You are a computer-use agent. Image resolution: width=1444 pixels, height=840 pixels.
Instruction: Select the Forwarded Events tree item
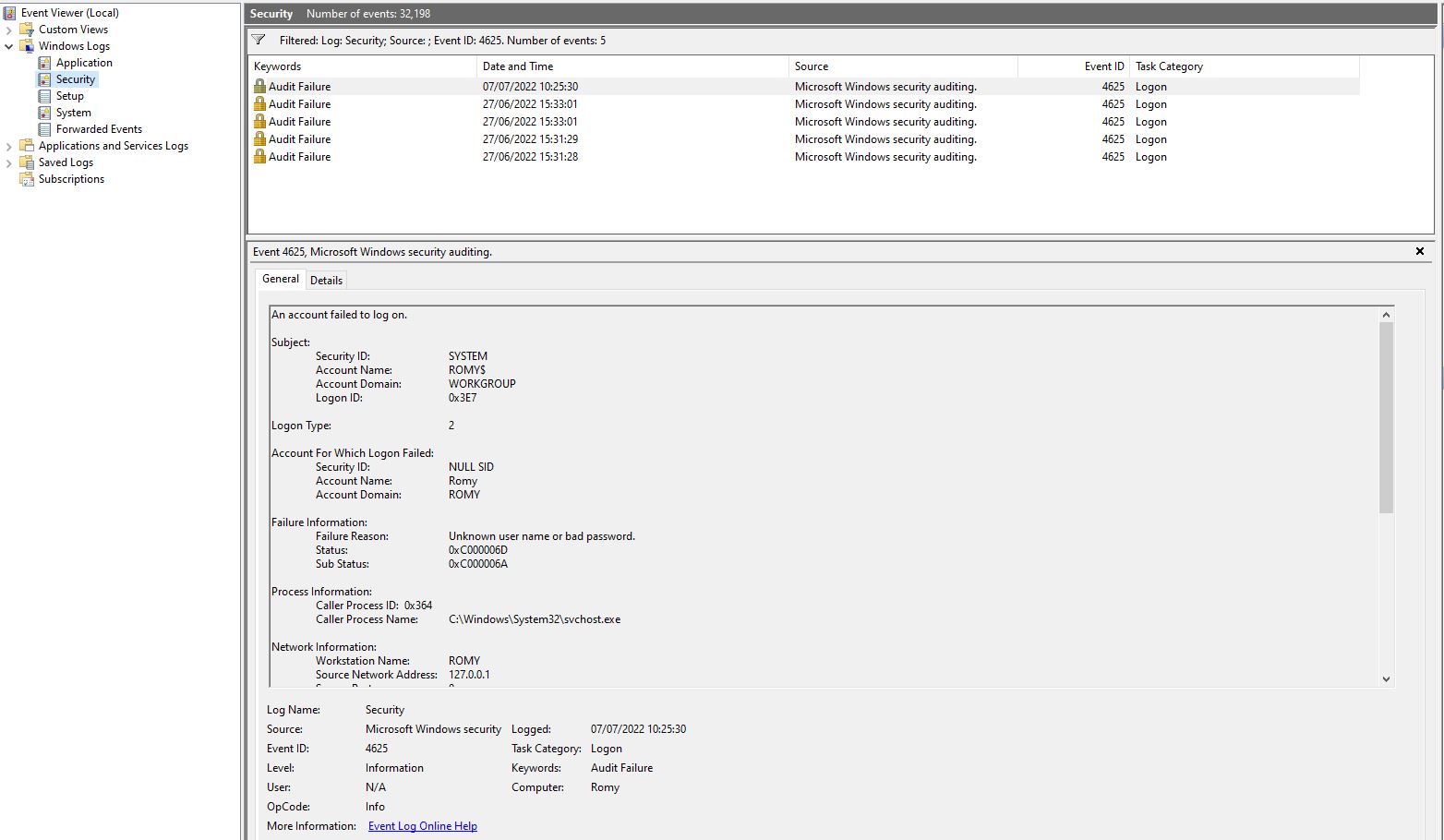coord(99,129)
